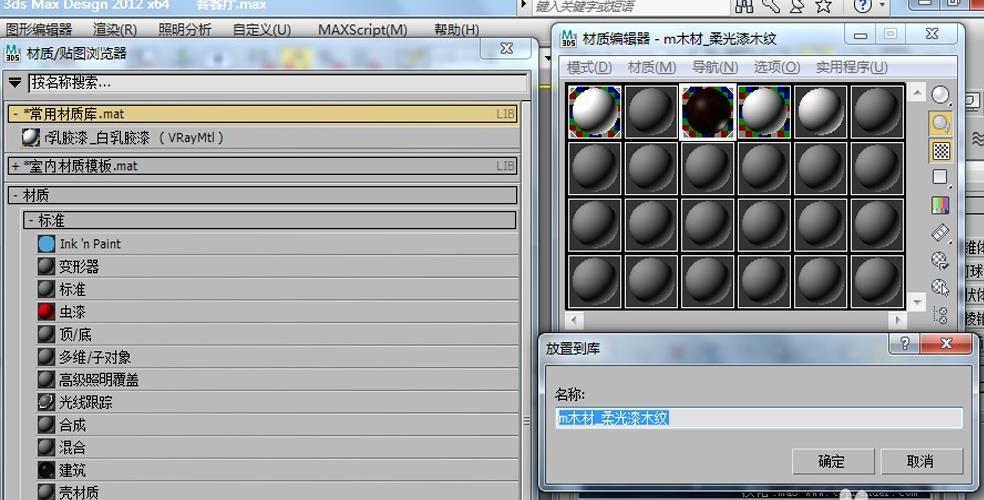Click the Sample UV Tiling square icon

click(x=940, y=178)
